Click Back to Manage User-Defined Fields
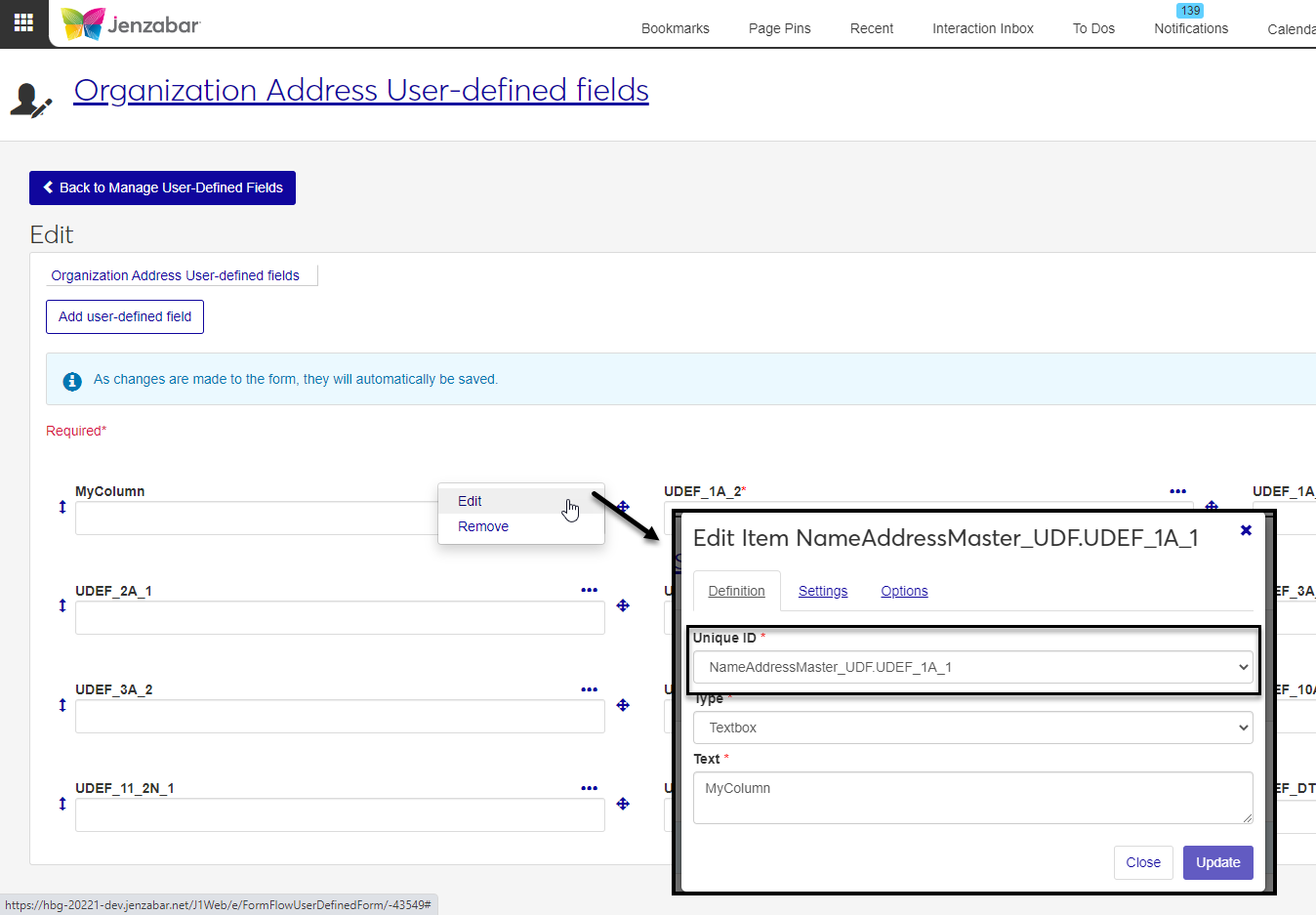 tap(162, 187)
